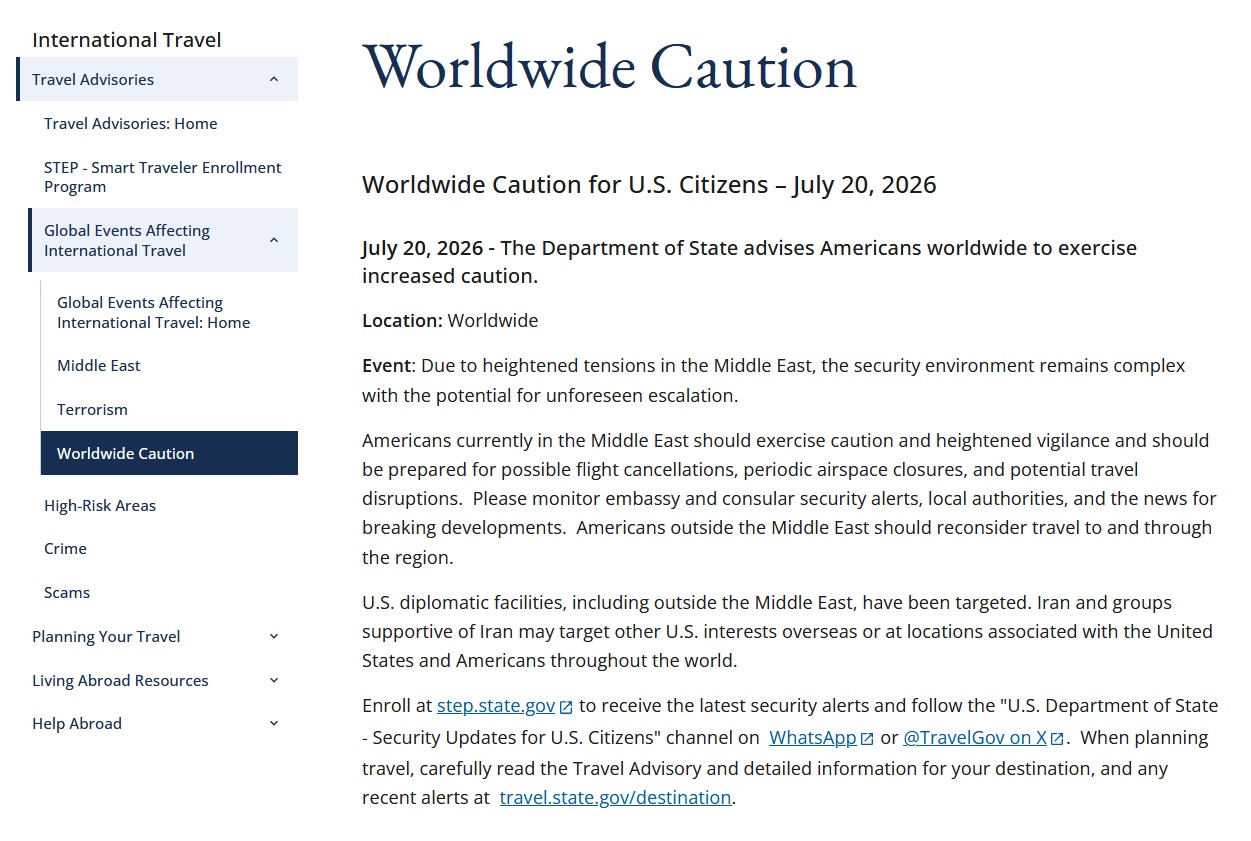Click external link icon after @TravelGov on X
Viewport: 1251px width, 841px height.
coord(1057,739)
